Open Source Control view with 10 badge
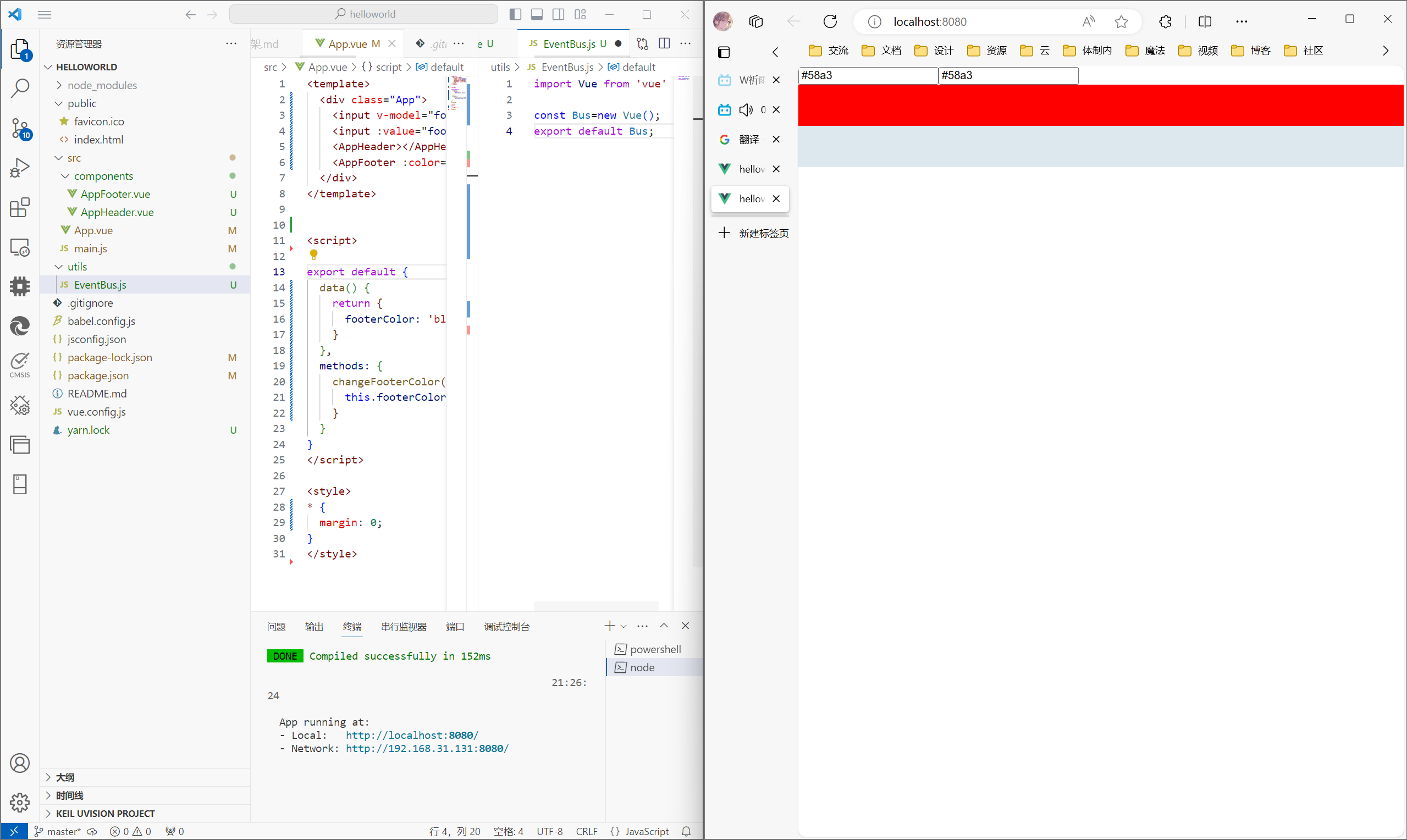 (20, 129)
